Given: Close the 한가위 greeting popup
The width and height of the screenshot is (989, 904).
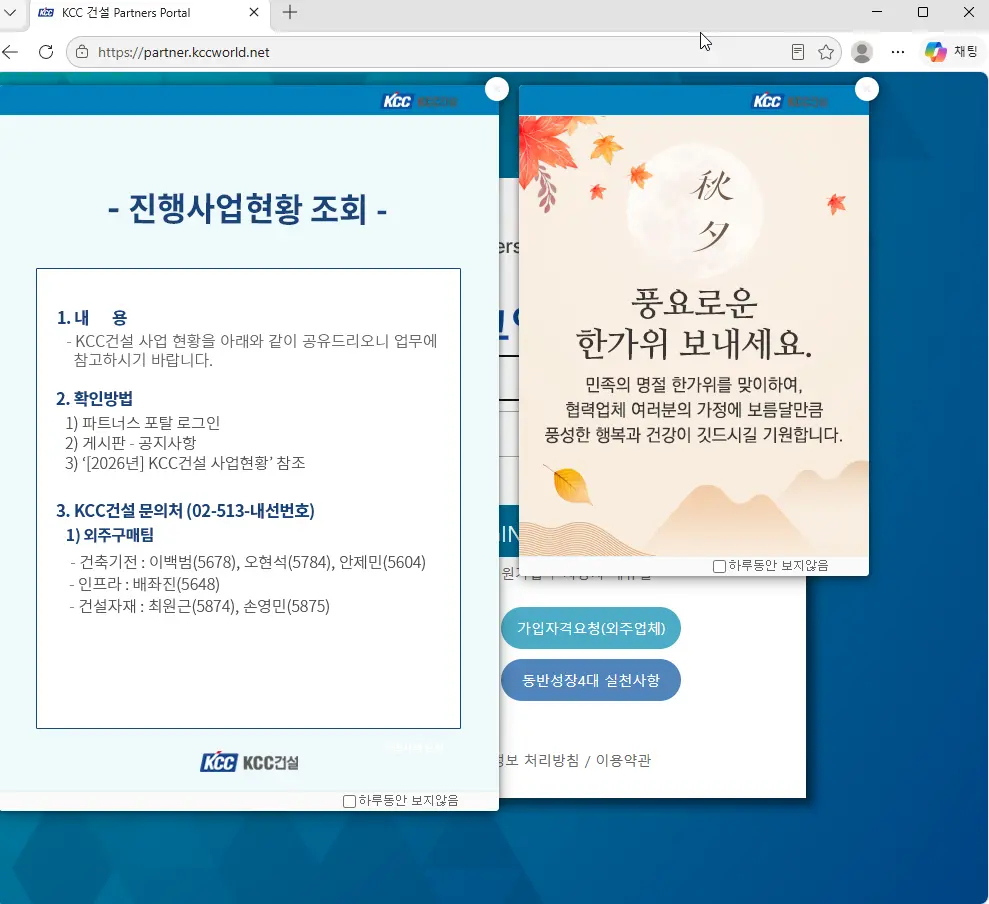Looking at the screenshot, I should pyautogui.click(x=867, y=89).
